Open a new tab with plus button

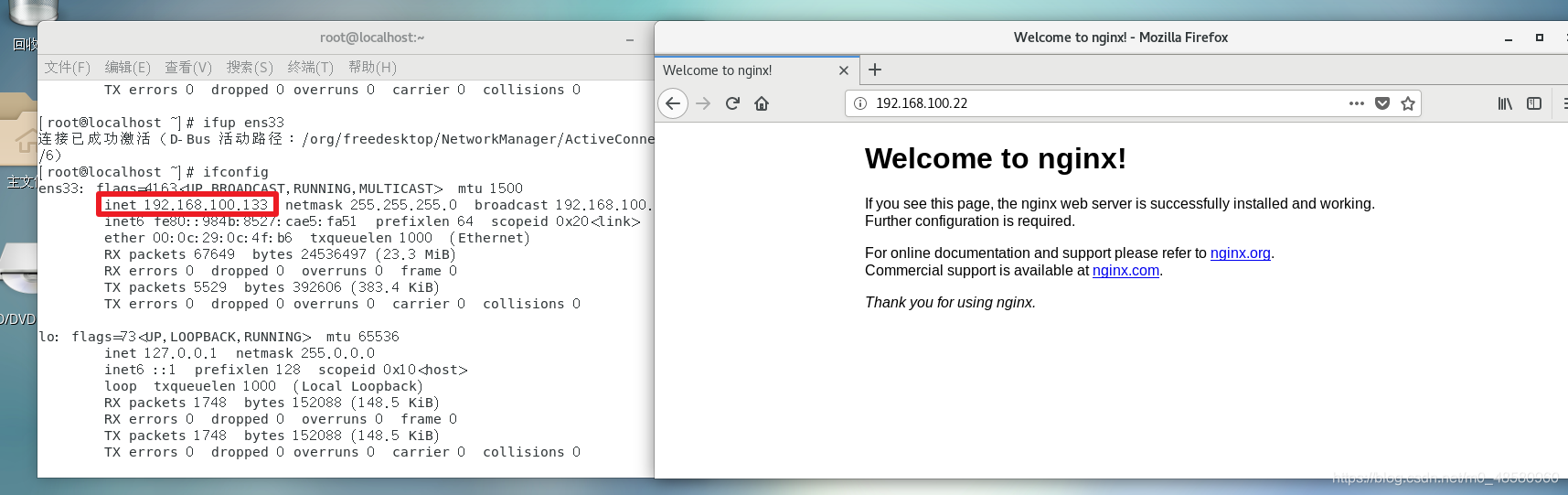tap(875, 70)
